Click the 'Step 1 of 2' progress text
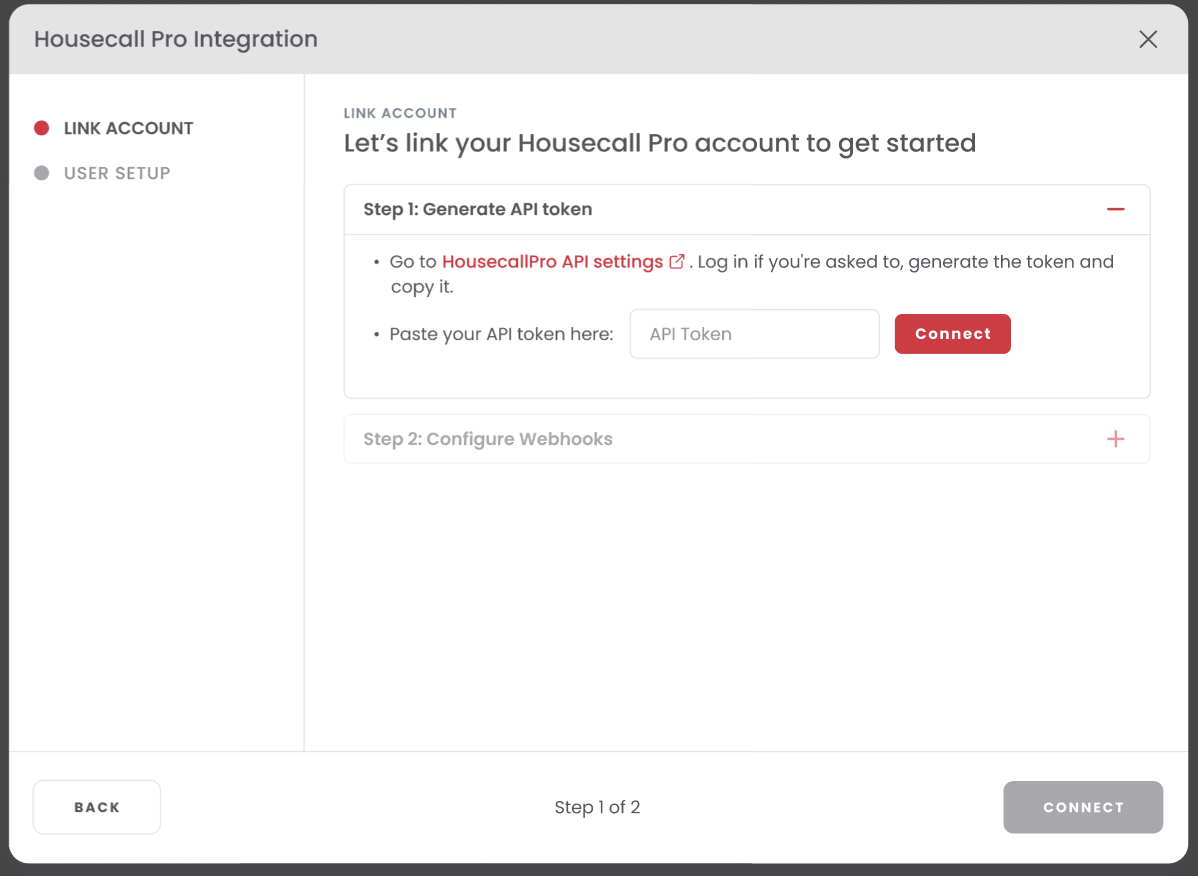1198x876 pixels. click(597, 807)
